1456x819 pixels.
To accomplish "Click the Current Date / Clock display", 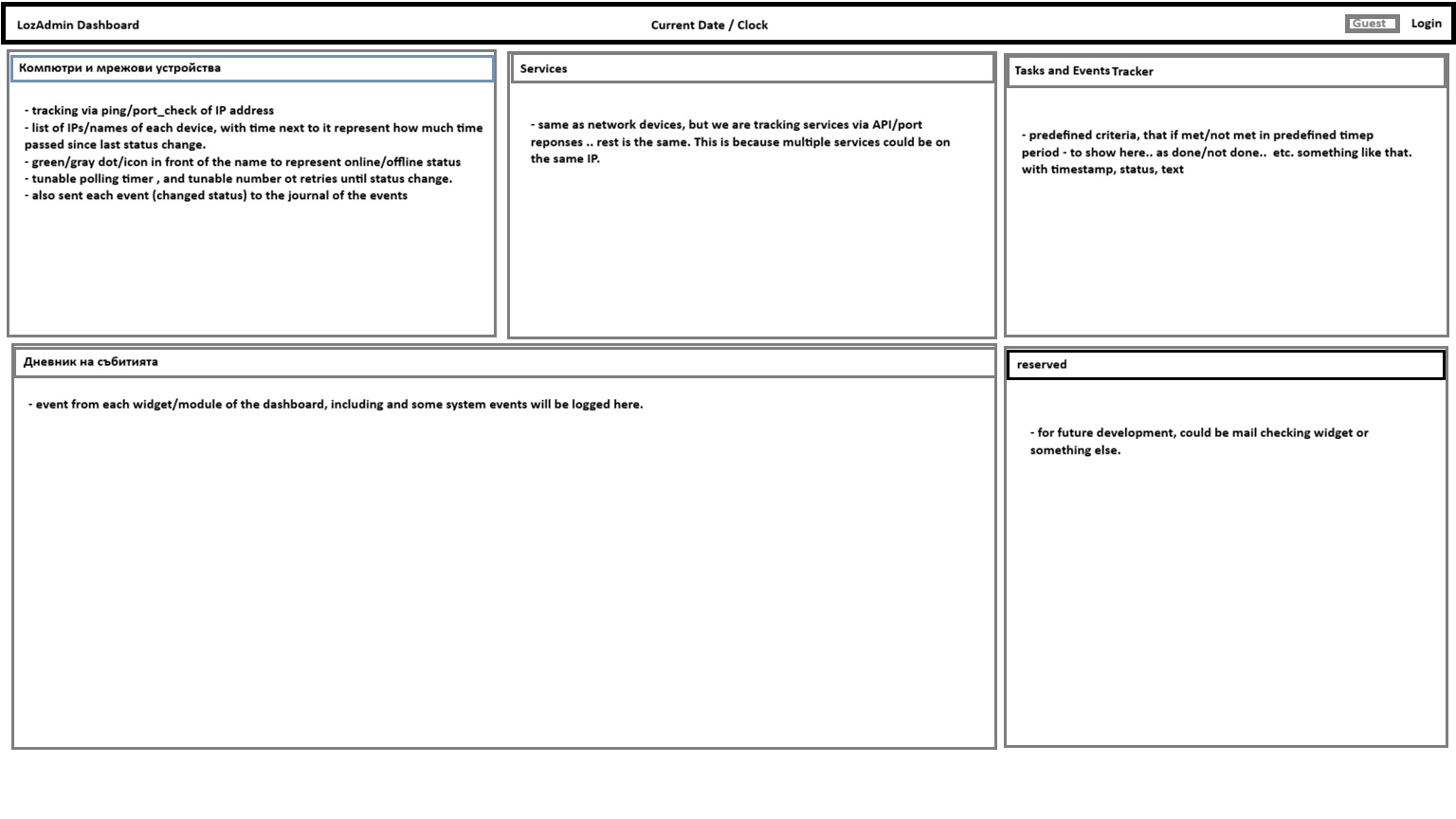I will point(709,25).
